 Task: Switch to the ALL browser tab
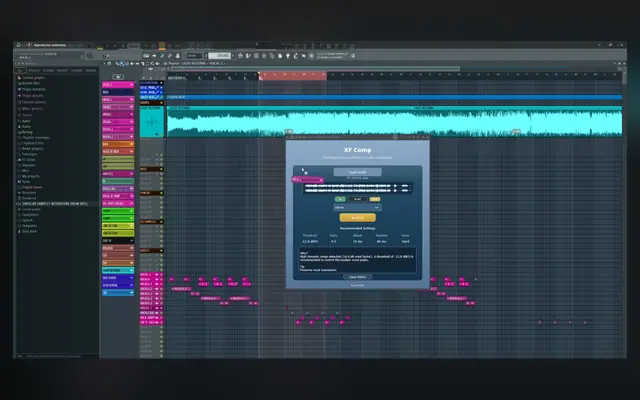[x=19, y=71]
